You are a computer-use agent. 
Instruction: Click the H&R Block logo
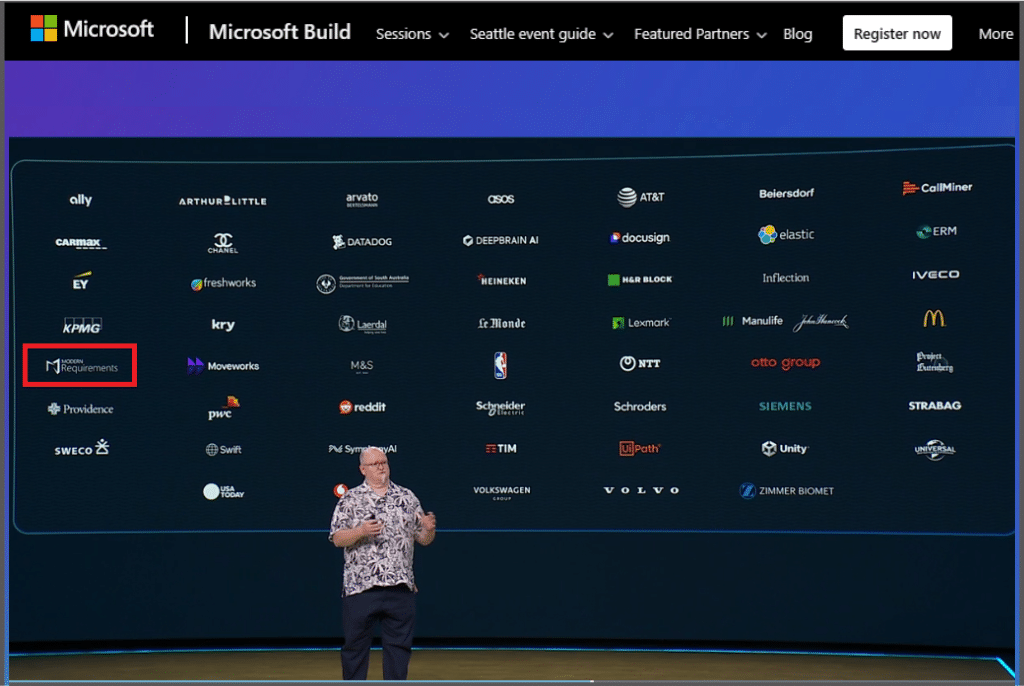[640, 280]
